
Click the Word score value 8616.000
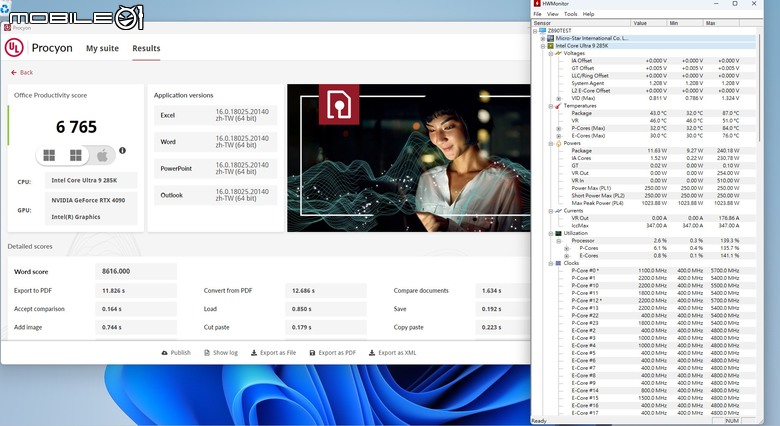coord(136,271)
